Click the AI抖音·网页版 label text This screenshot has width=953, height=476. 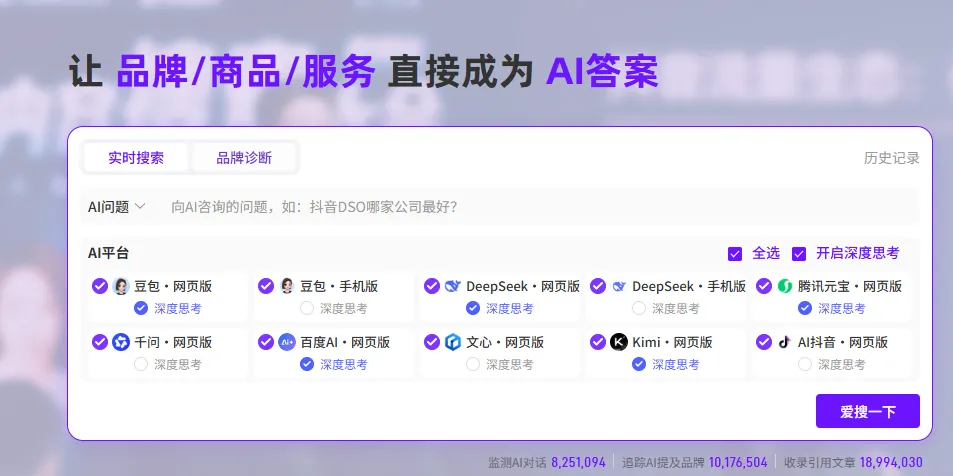click(842, 342)
